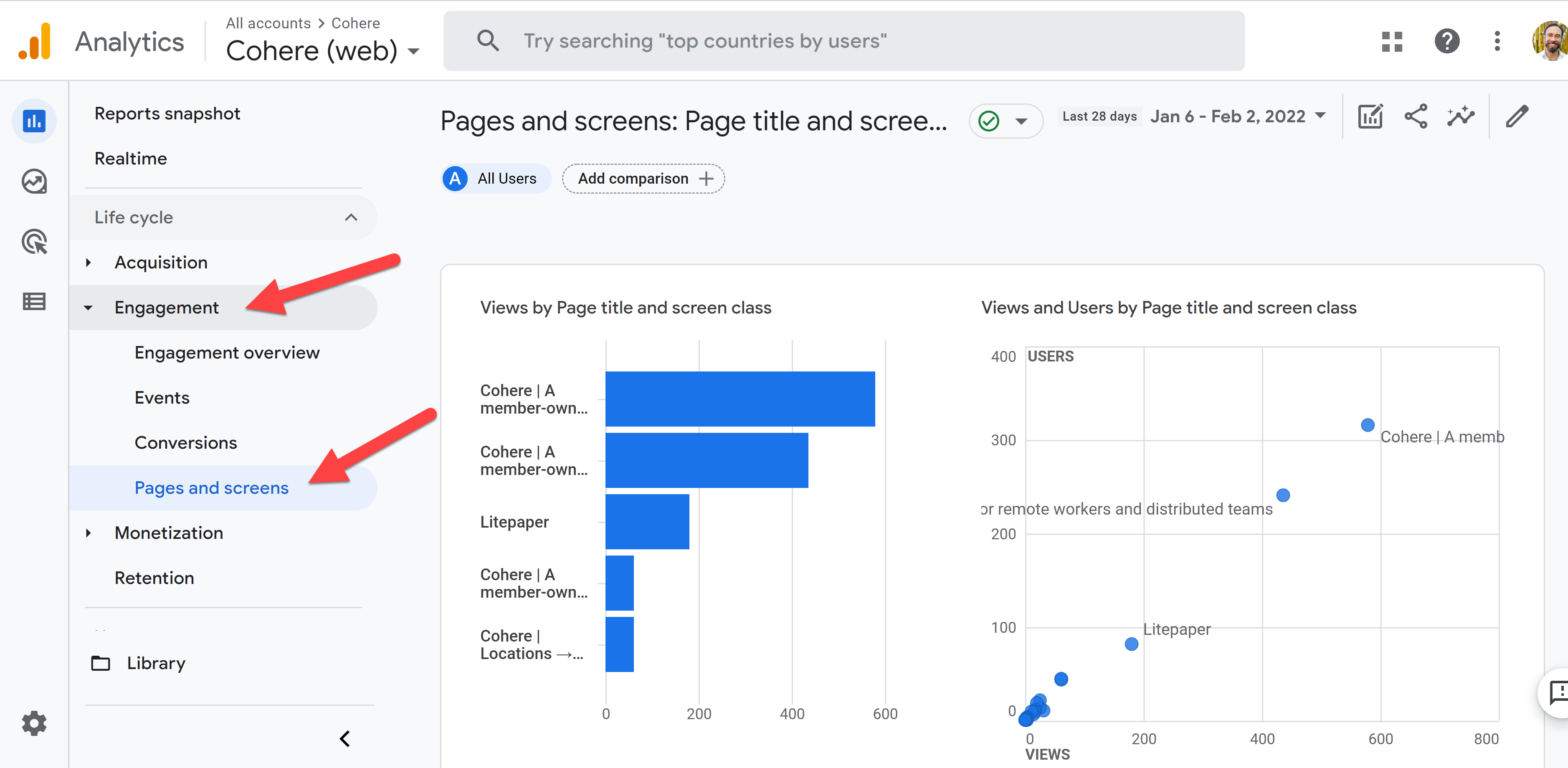The height and width of the screenshot is (768, 1568).
Task: Click the All Users 'A' badge
Action: tap(455, 178)
